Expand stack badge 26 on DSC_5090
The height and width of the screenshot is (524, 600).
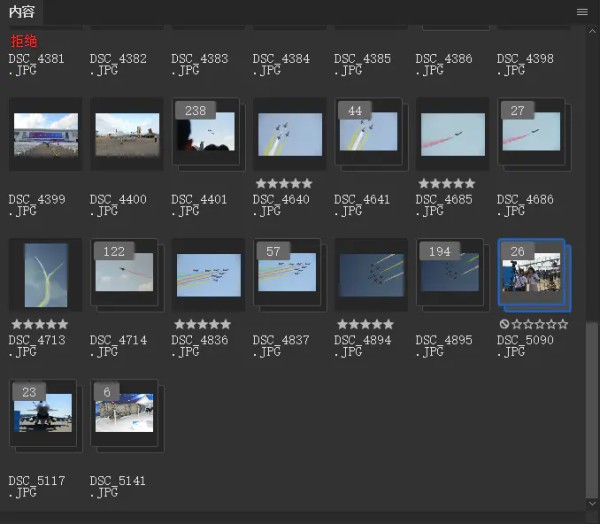coord(517,251)
